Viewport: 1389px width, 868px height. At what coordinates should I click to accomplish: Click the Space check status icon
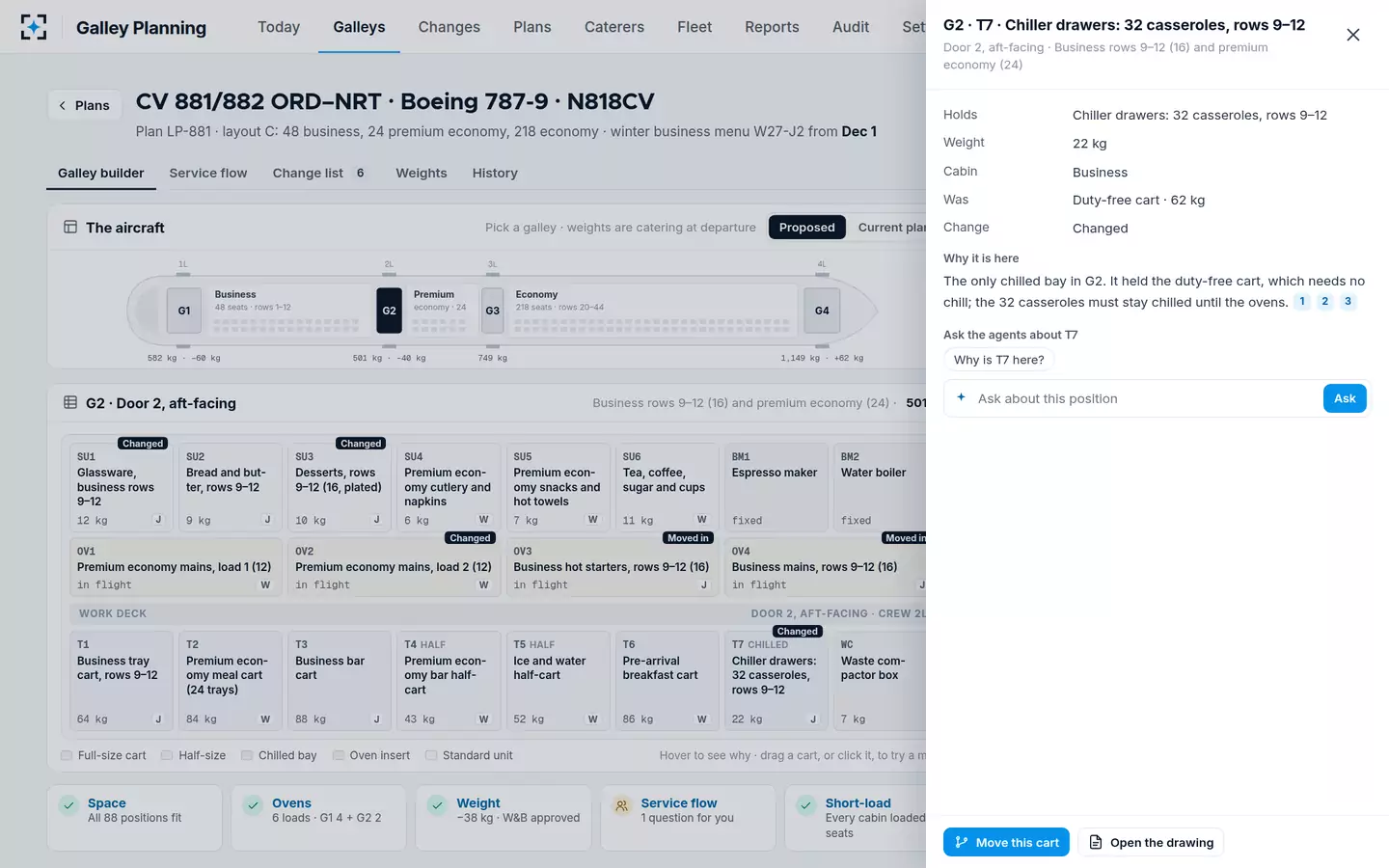tap(68, 805)
